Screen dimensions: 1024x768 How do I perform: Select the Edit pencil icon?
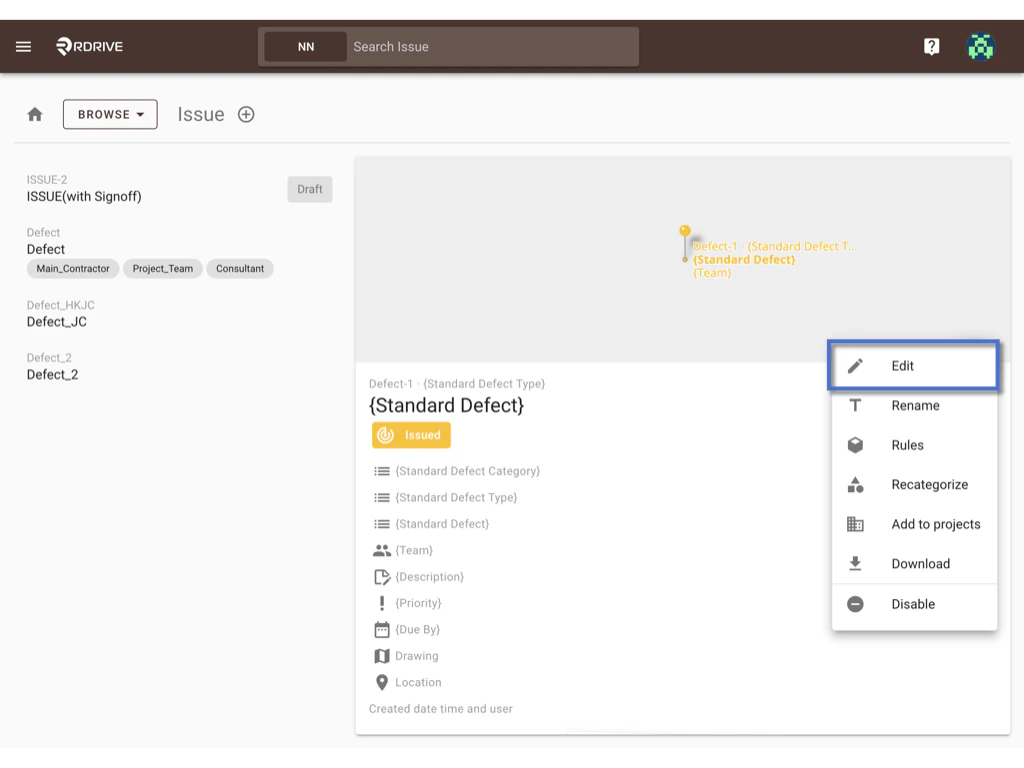pyautogui.click(x=856, y=365)
